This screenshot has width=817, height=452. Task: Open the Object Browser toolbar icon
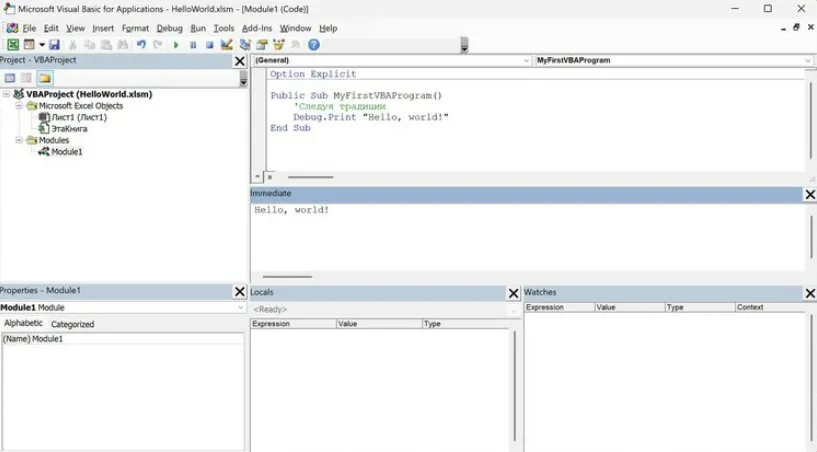click(279, 45)
